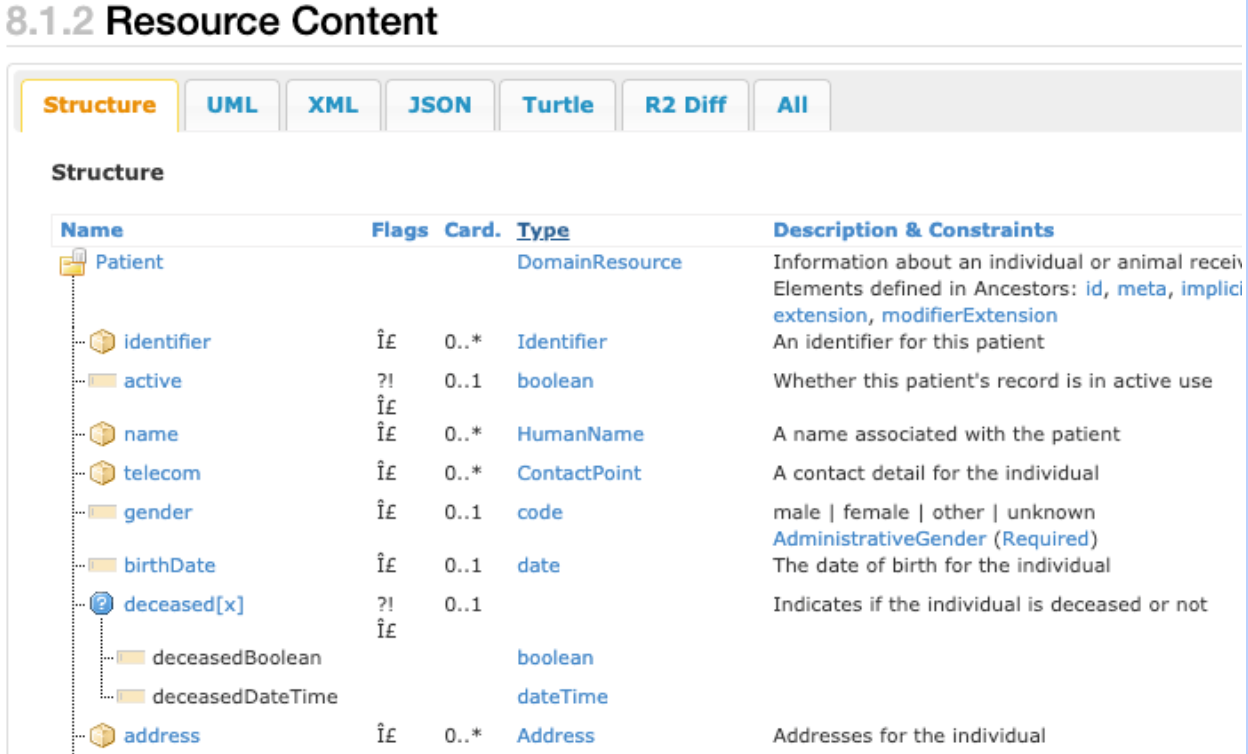The height and width of the screenshot is (754, 1248).
Task: Open the dateTime type link
Action: 562,696
